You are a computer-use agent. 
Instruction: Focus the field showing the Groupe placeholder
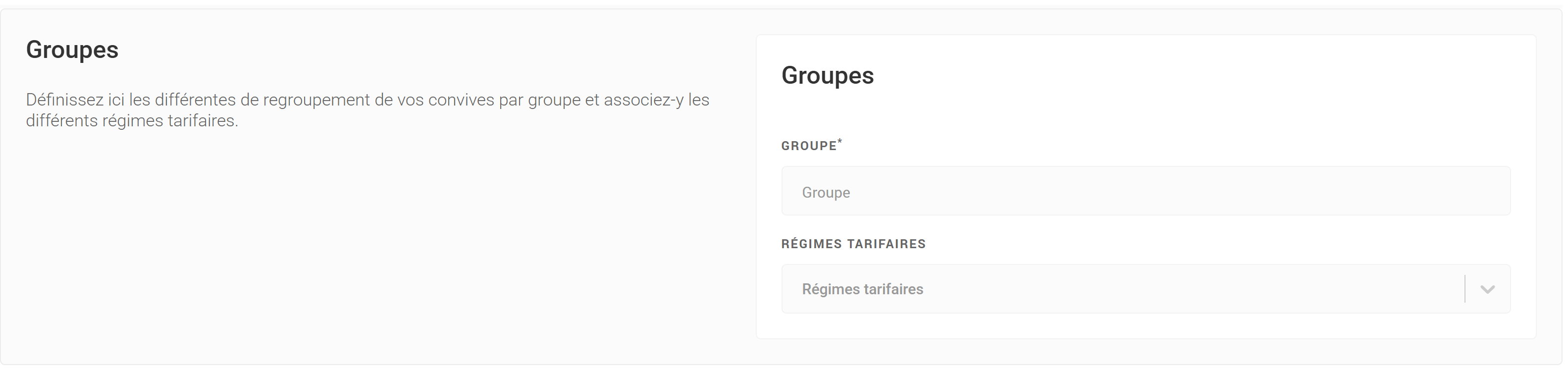[1035, 193]
